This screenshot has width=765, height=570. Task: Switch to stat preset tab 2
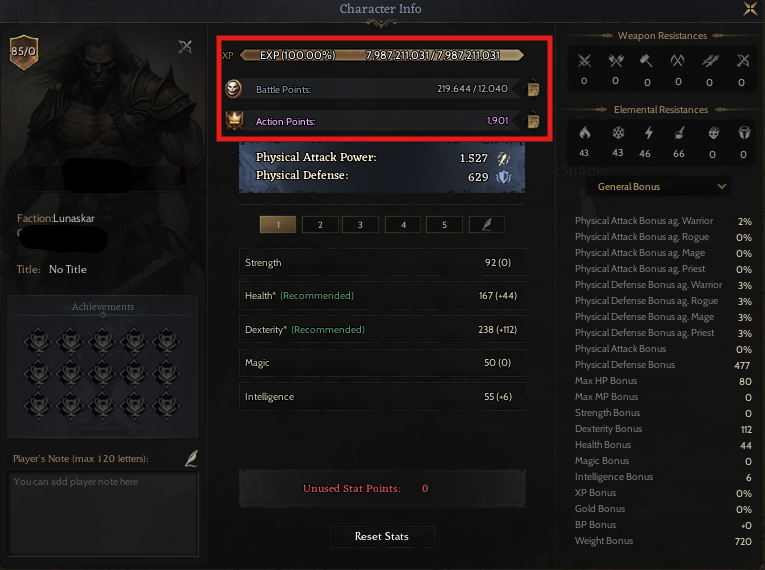tap(320, 224)
